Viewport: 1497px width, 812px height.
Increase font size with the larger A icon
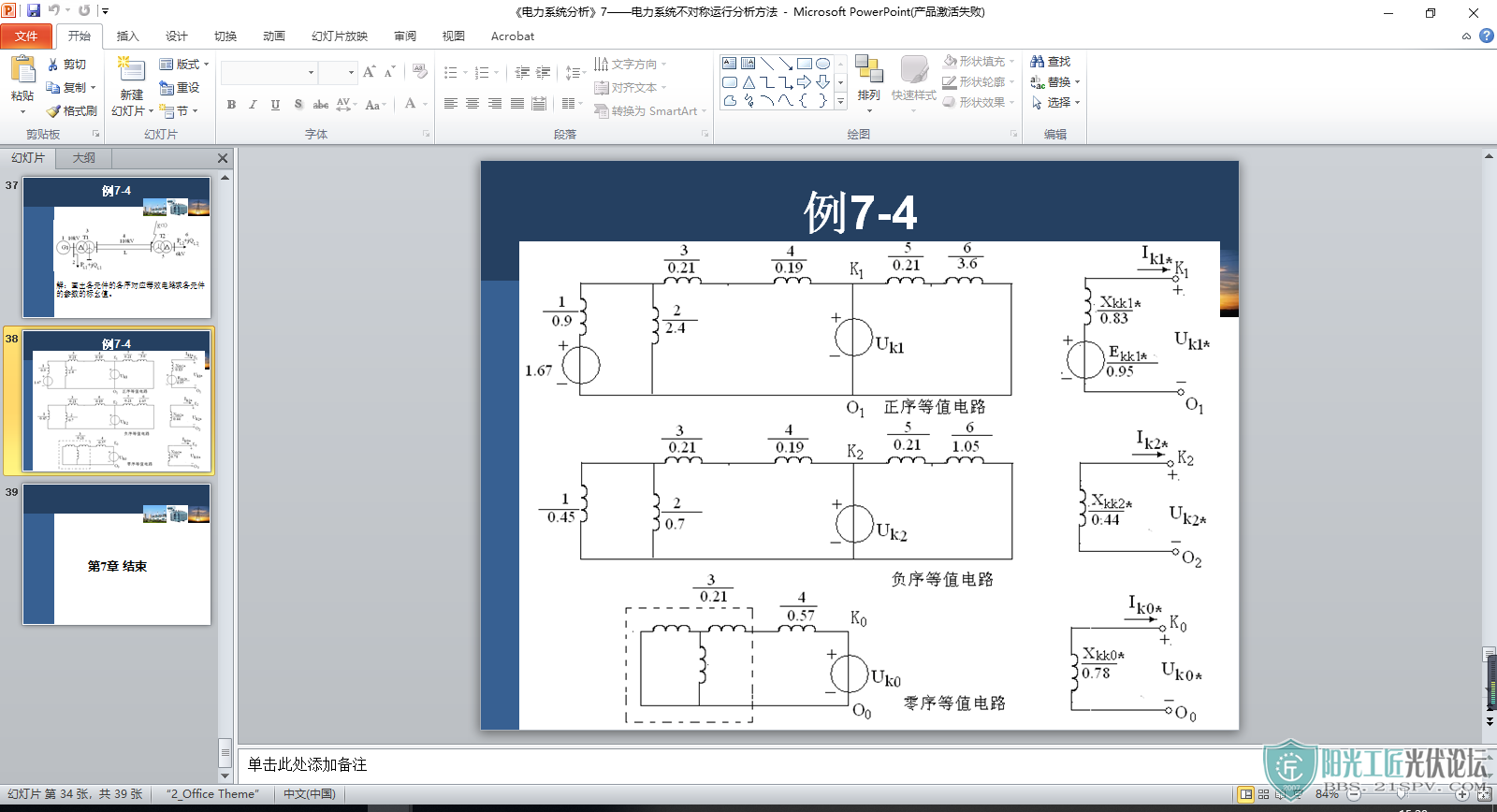(x=369, y=72)
